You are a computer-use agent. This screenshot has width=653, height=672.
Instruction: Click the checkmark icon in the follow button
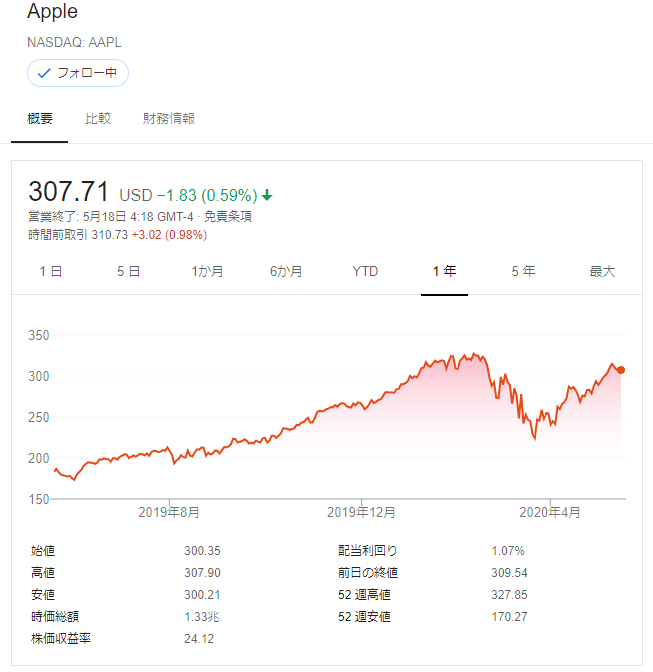(44, 73)
